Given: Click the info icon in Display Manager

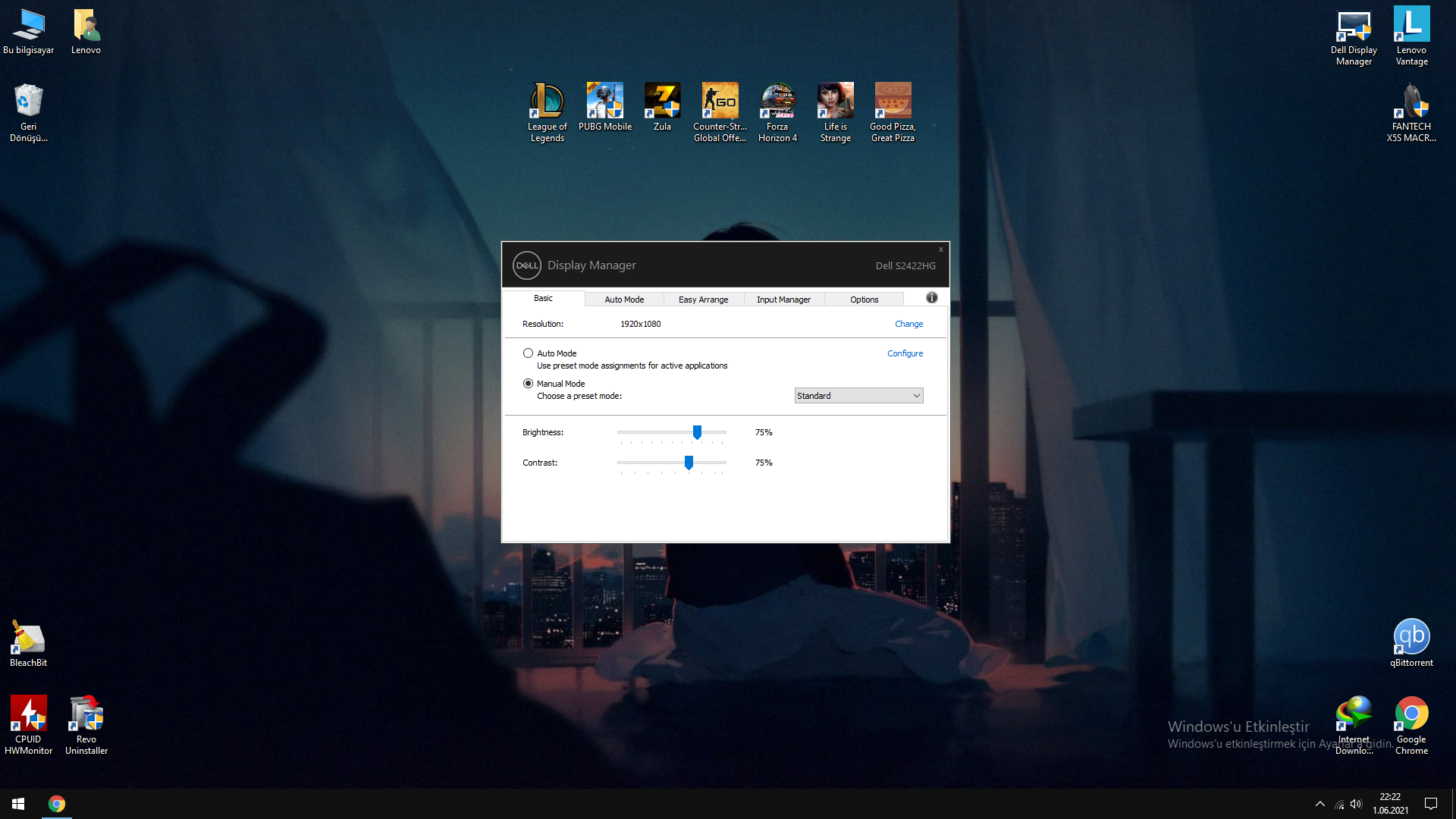Looking at the screenshot, I should 932,298.
